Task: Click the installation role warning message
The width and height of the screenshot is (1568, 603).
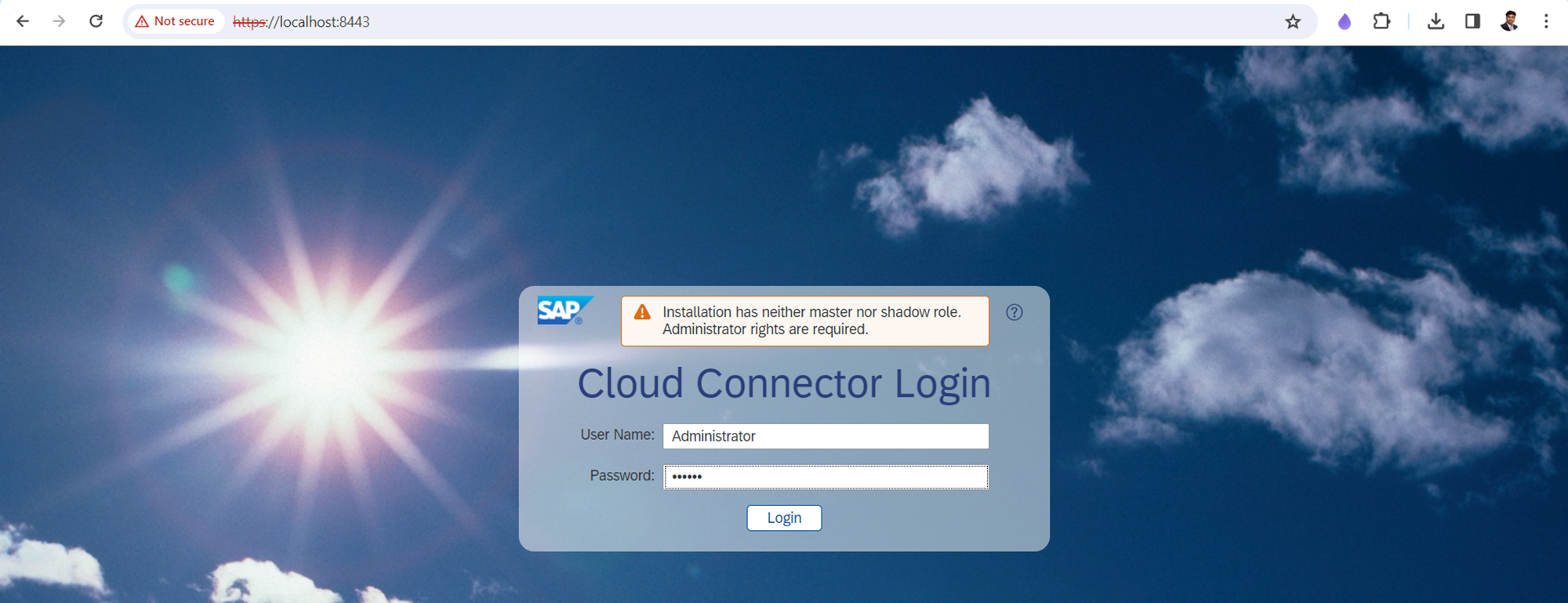Action: tap(811, 321)
